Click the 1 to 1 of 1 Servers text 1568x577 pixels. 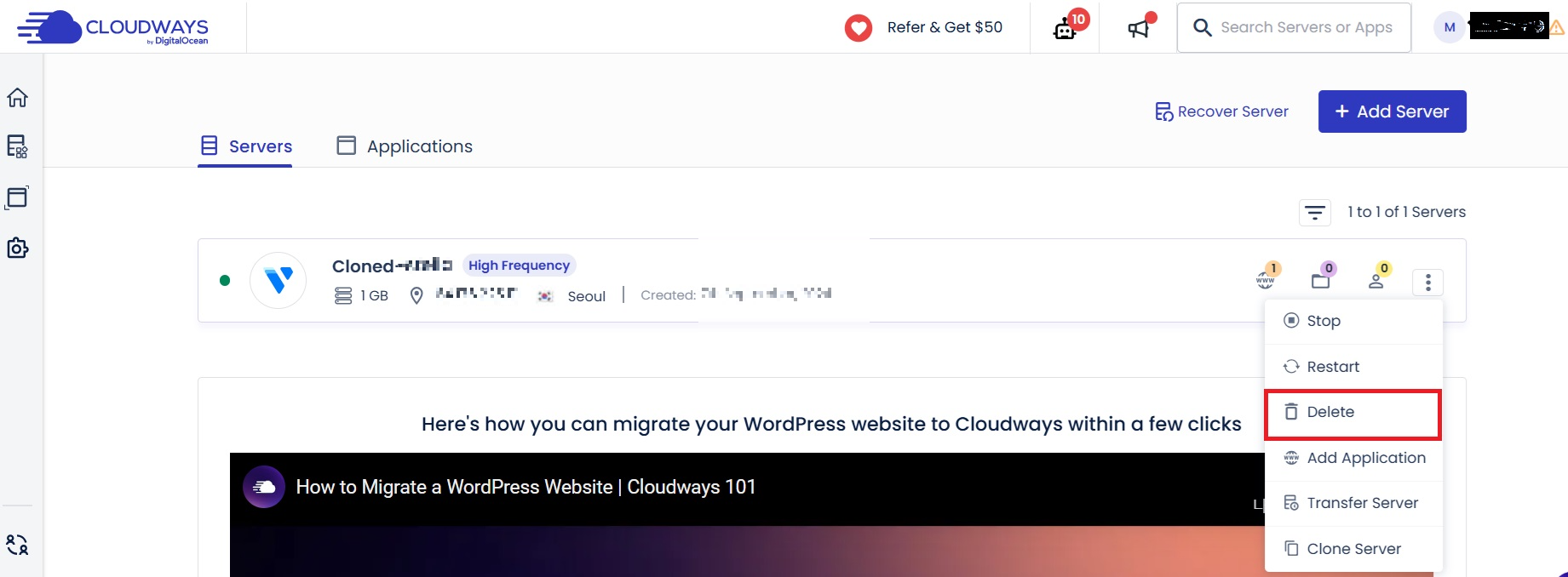click(x=1406, y=212)
